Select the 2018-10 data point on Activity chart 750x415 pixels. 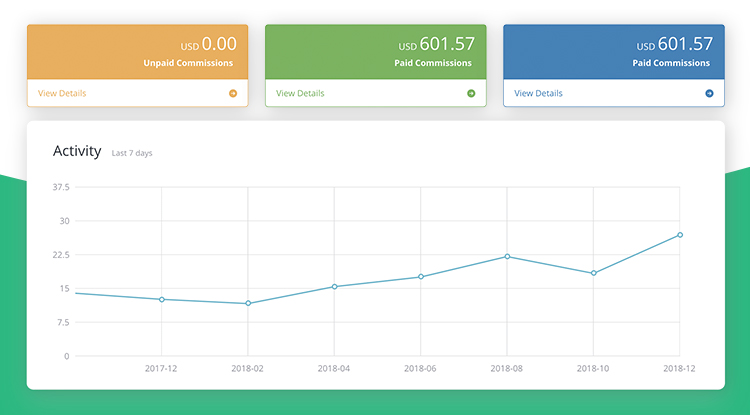coord(593,273)
